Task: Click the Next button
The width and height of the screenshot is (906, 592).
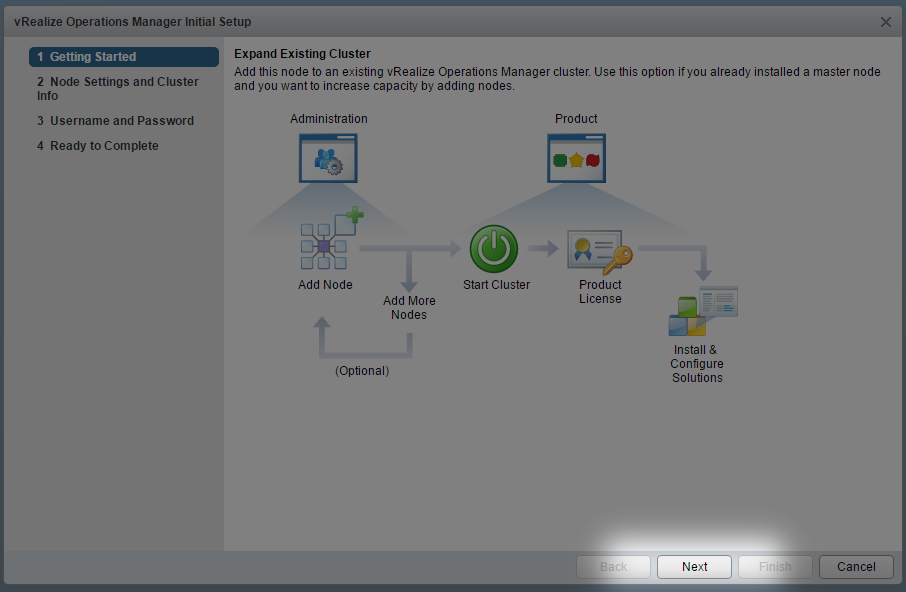Action: point(695,567)
